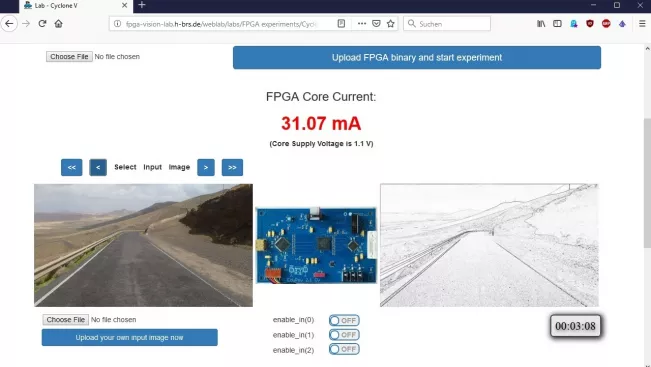
Task: Jump to last input image with >> button
Action: tap(232, 167)
